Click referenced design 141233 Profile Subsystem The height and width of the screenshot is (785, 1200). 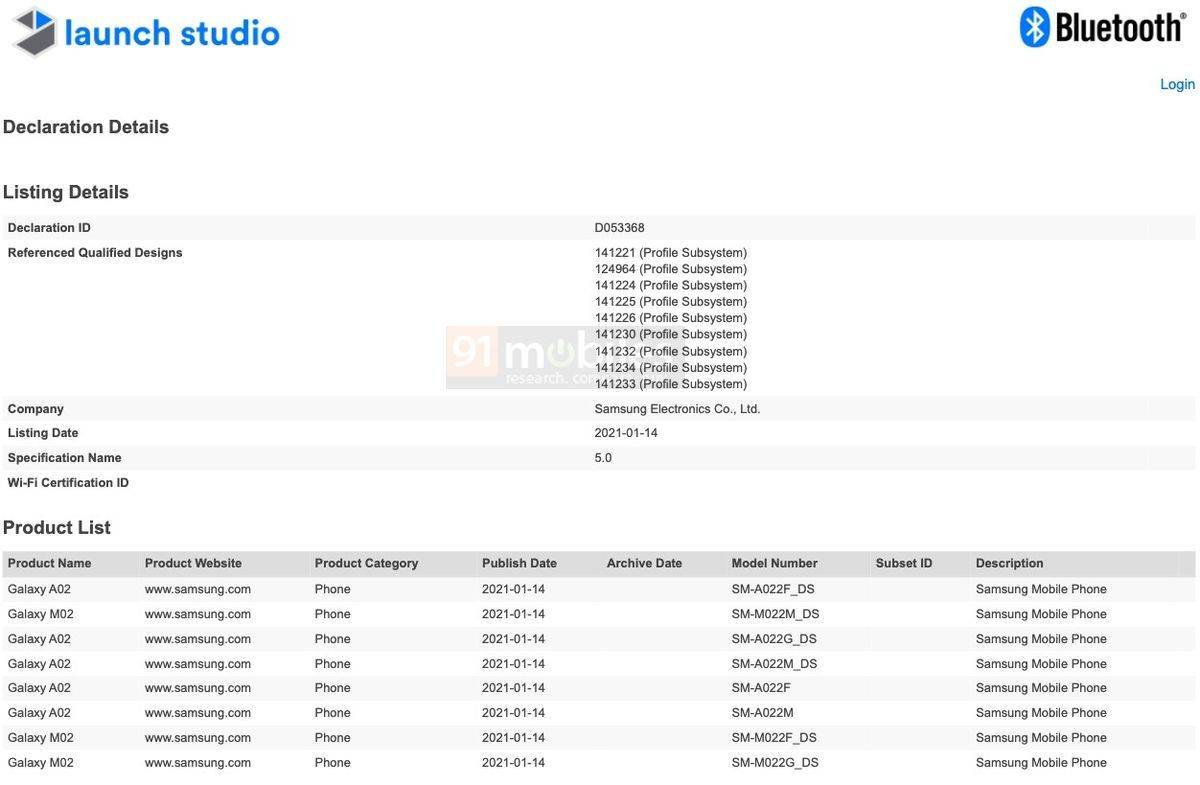[670, 384]
